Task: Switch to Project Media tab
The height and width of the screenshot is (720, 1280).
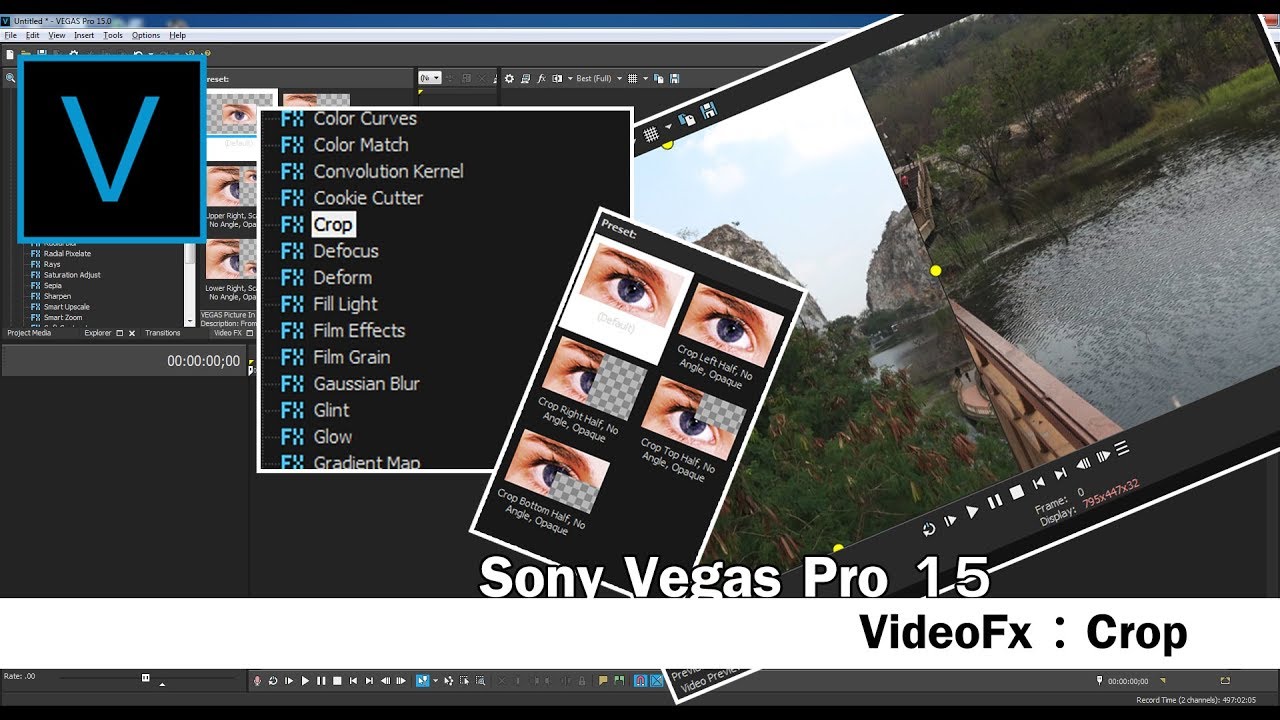Action: point(29,333)
